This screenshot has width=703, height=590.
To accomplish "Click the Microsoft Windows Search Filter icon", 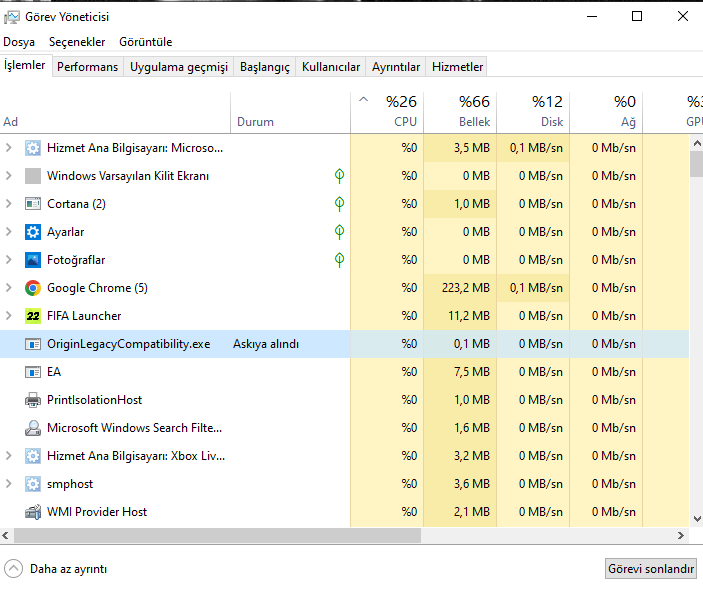I will click(33, 428).
